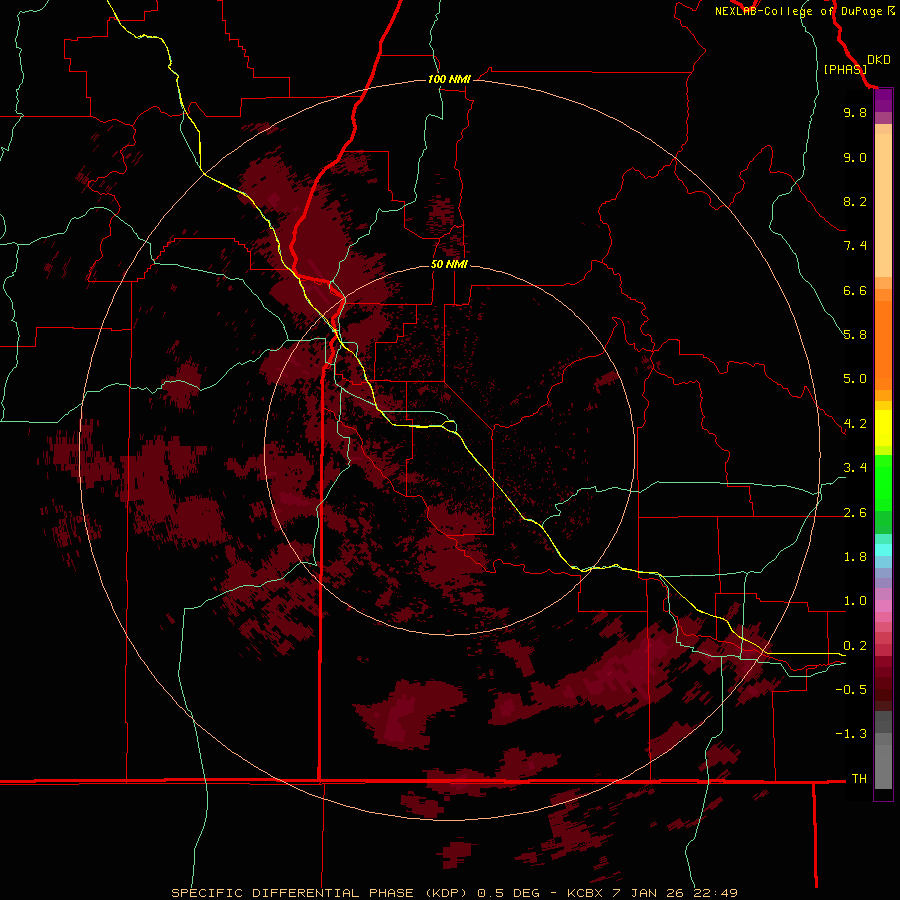Click the -1.3 scale value
This screenshot has height=900, width=900.
pyautogui.click(x=851, y=734)
